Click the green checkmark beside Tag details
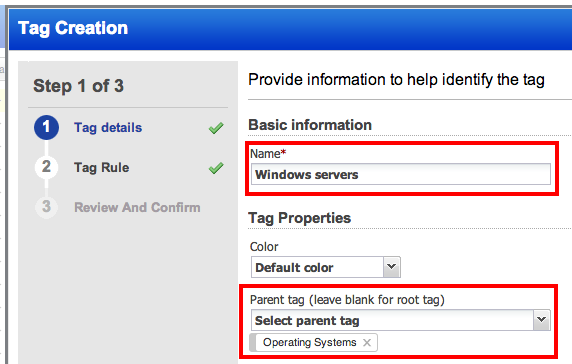This screenshot has width=572, height=364. (x=216, y=128)
